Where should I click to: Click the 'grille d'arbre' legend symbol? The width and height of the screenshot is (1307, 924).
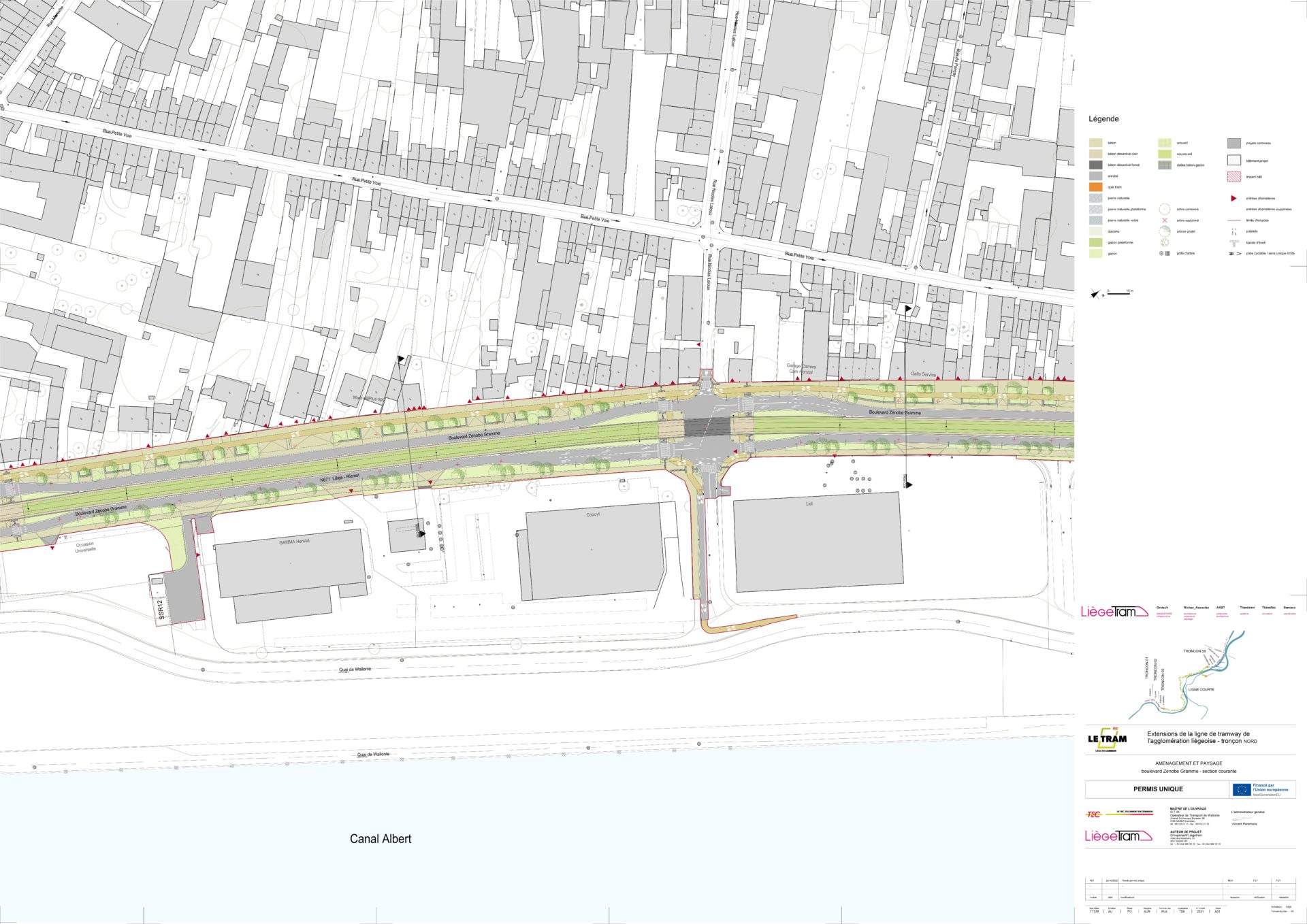[x=1164, y=253]
